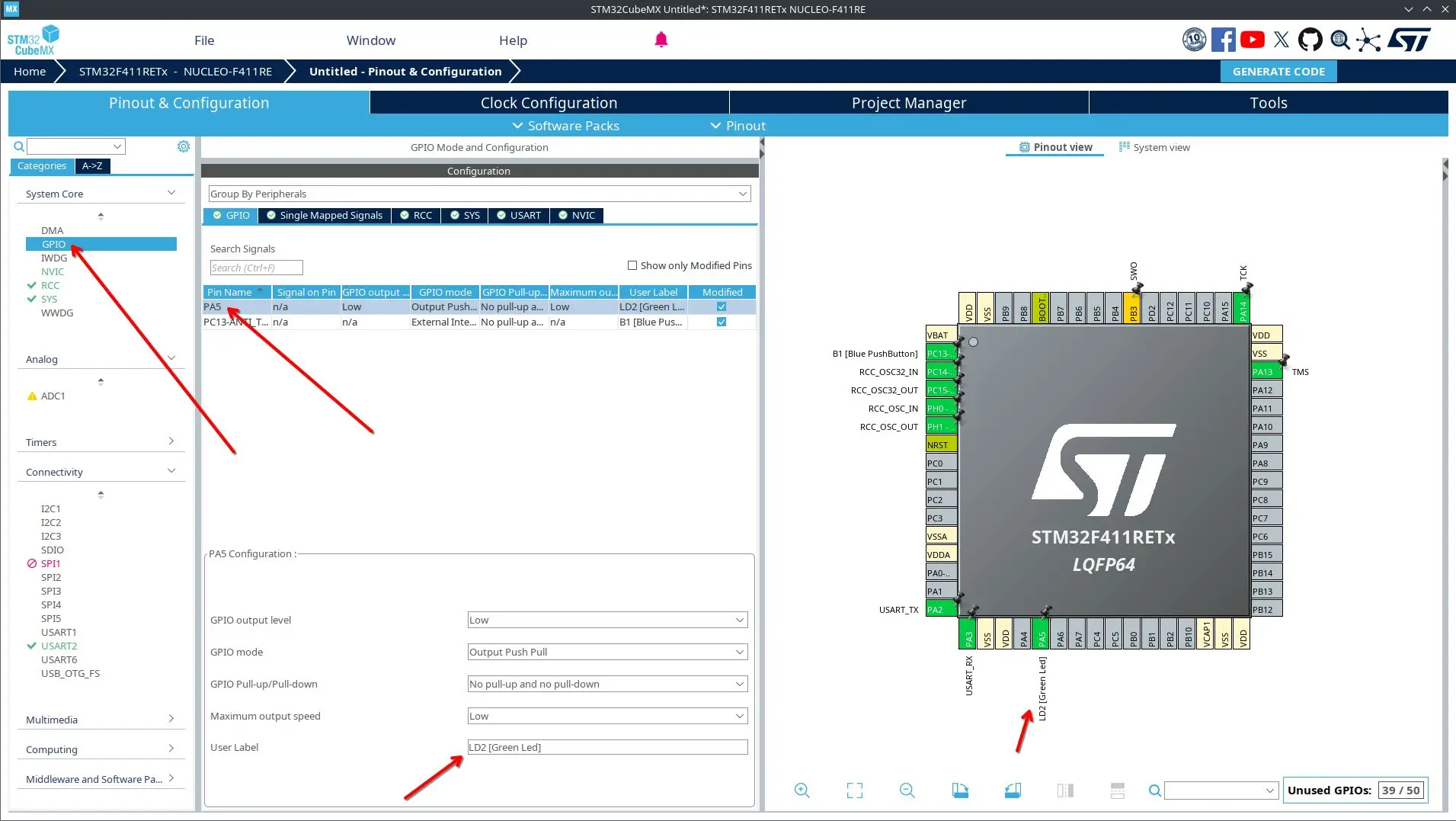Open the categories settings gear
The height and width of the screenshot is (821, 1456).
tap(184, 146)
